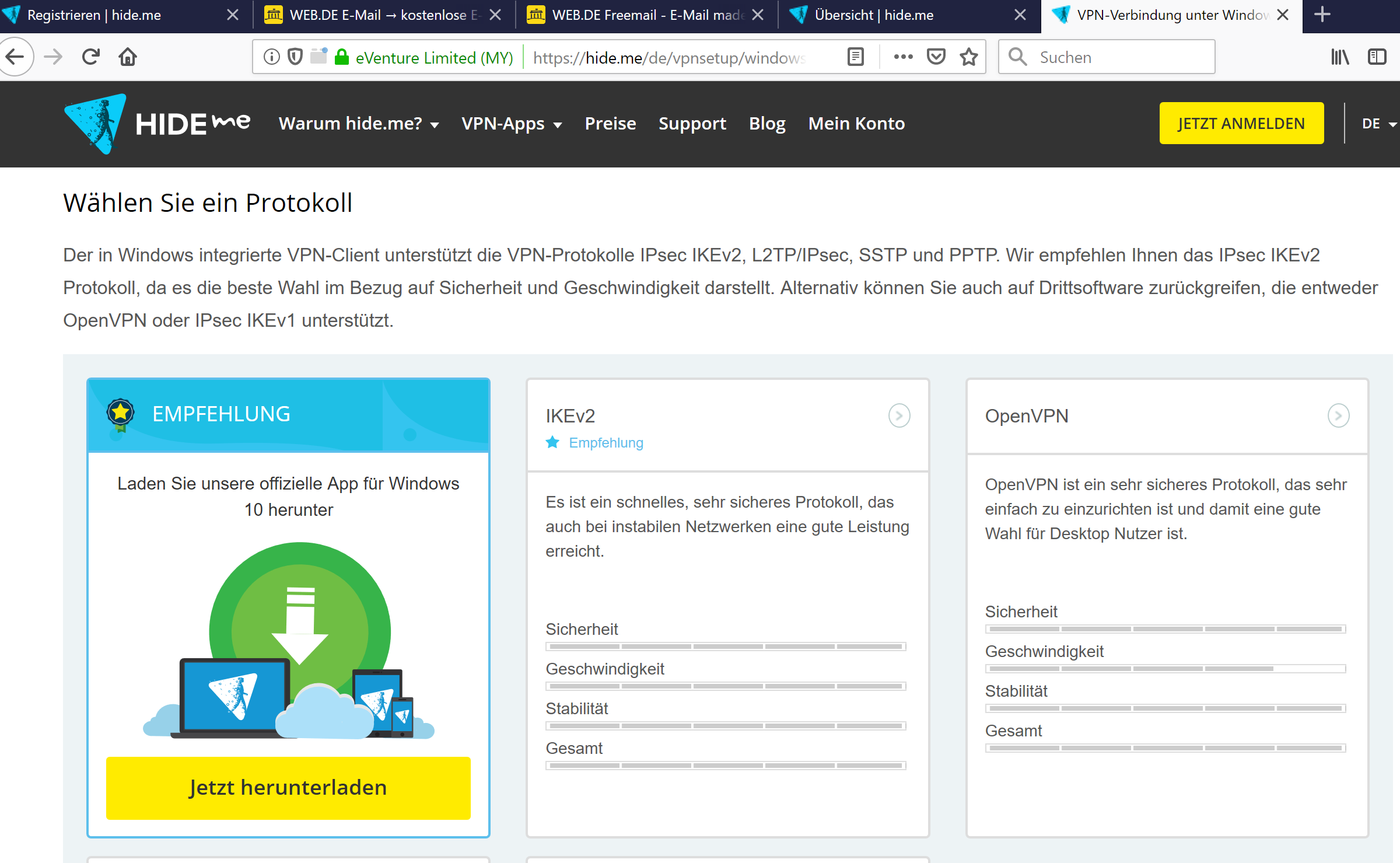1400x863 pixels.
Task: Toggle reader view icon in address bar
Action: click(x=856, y=57)
